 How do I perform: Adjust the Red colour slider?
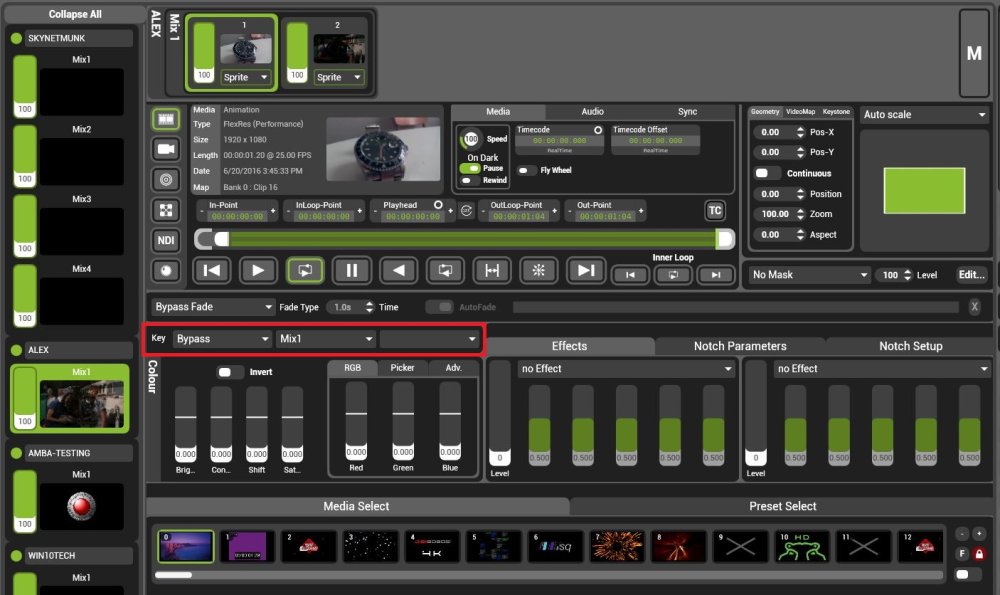[356, 422]
